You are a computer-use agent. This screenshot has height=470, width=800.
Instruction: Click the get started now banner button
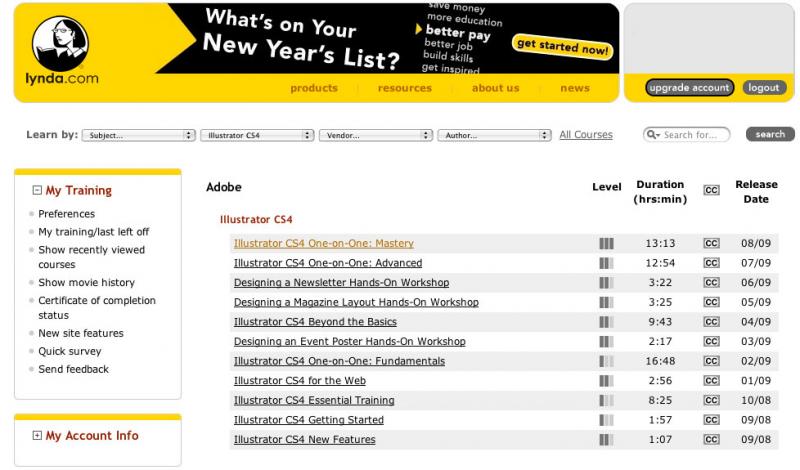coord(562,46)
